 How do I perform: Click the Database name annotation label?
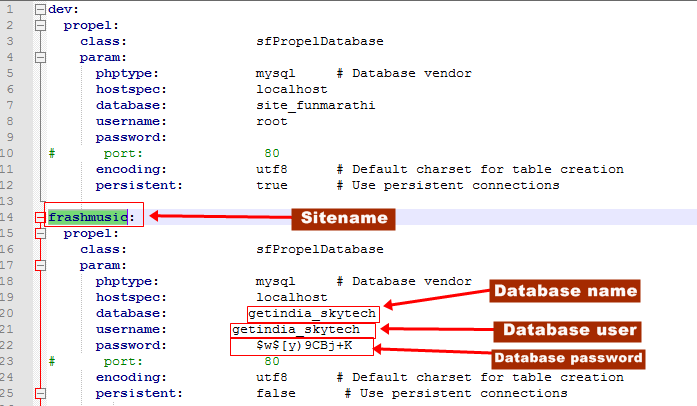click(565, 291)
